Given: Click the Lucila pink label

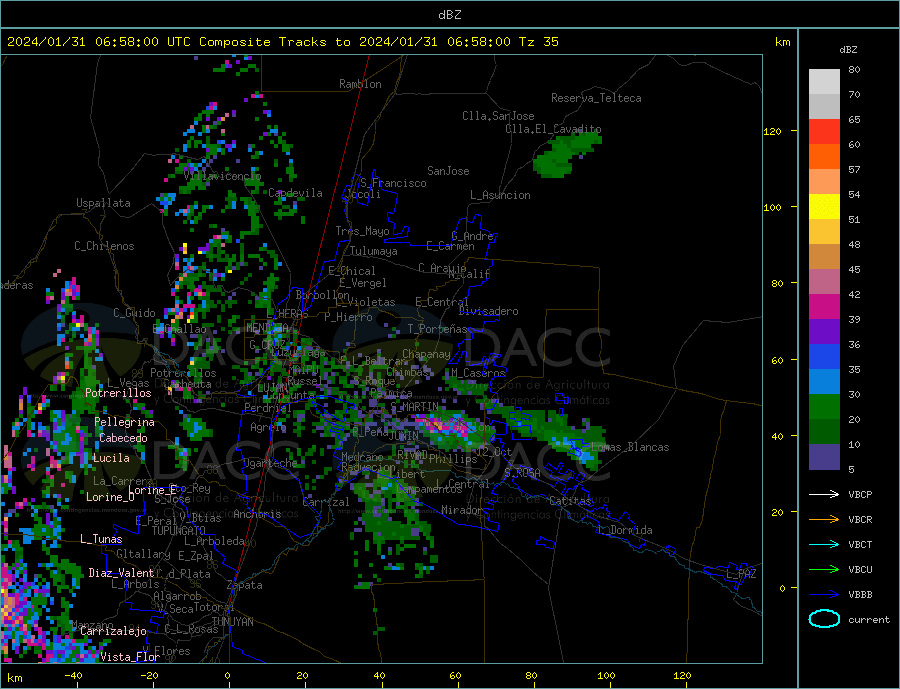Looking at the screenshot, I should click(111, 458).
